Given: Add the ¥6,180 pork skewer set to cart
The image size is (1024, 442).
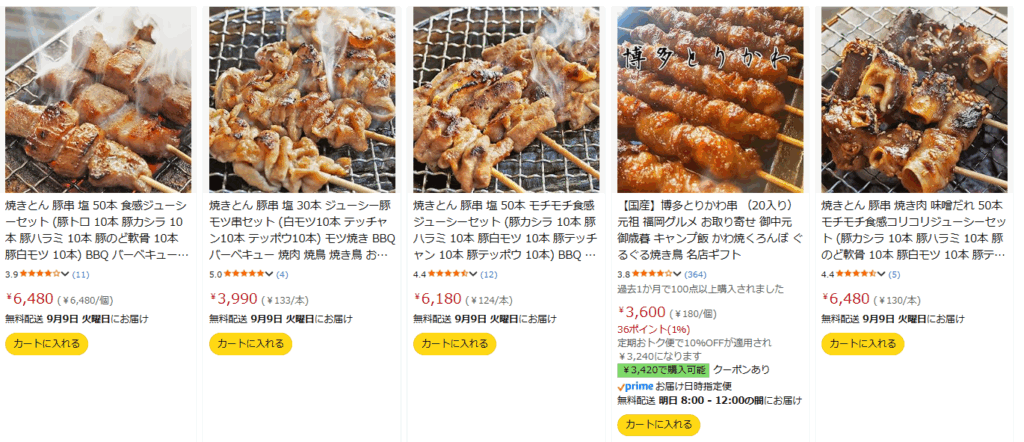Looking at the screenshot, I should point(455,343).
